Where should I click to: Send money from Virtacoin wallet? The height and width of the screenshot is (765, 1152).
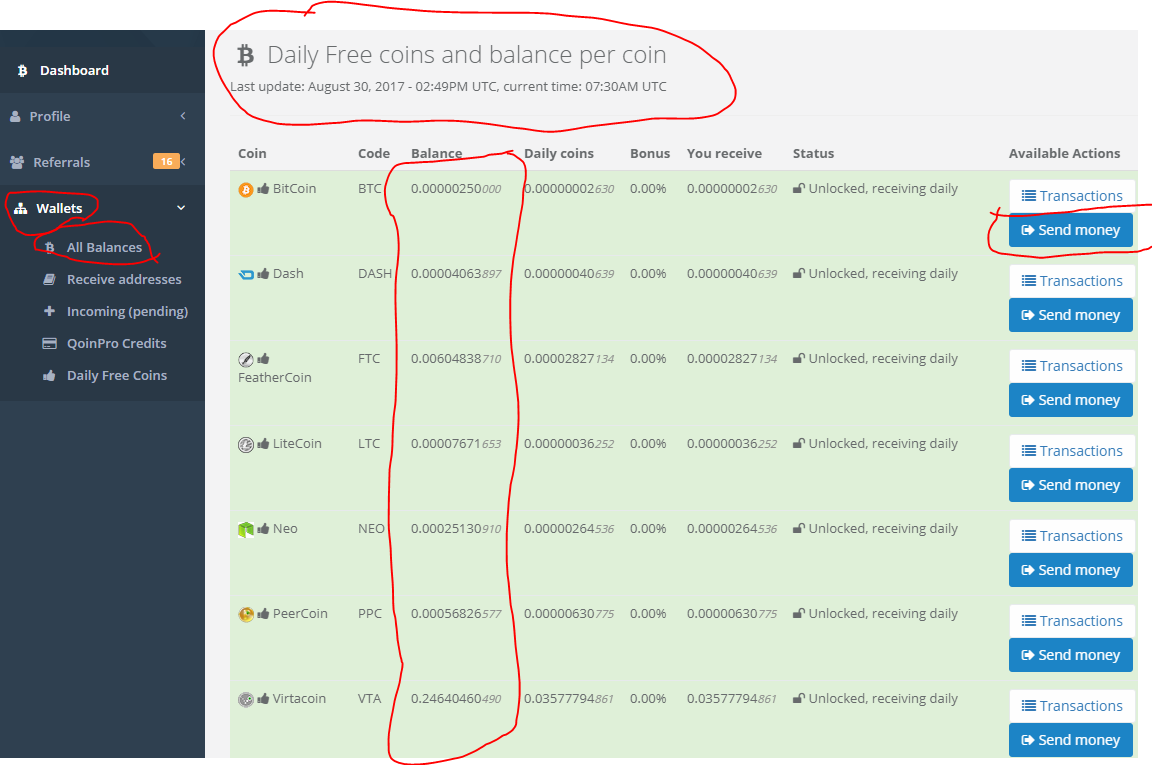(1070, 740)
